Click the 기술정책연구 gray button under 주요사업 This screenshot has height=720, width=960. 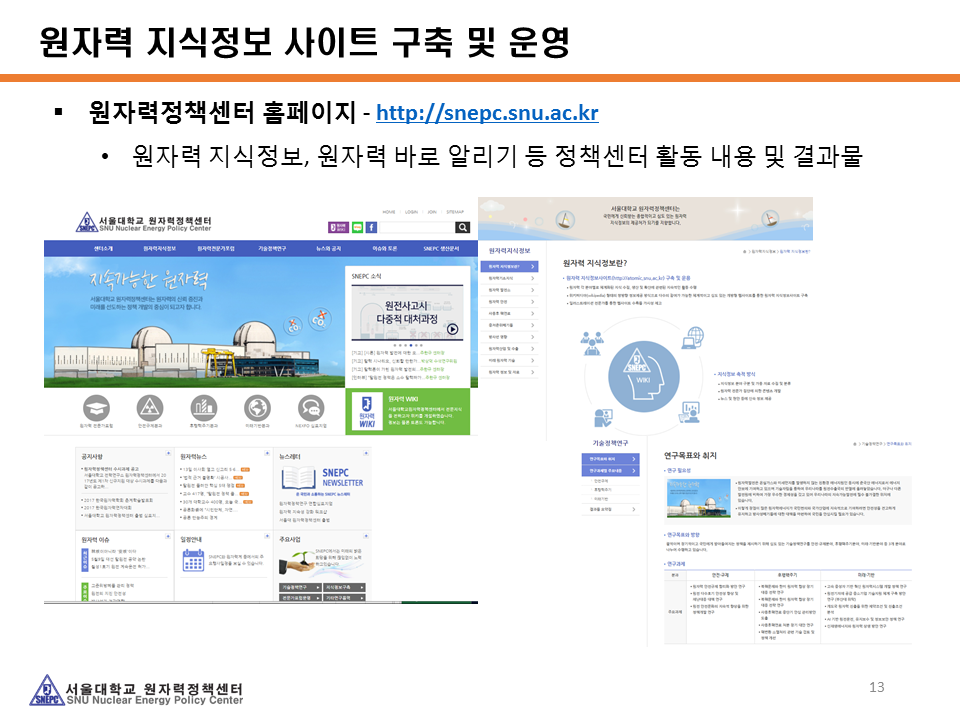[300, 587]
